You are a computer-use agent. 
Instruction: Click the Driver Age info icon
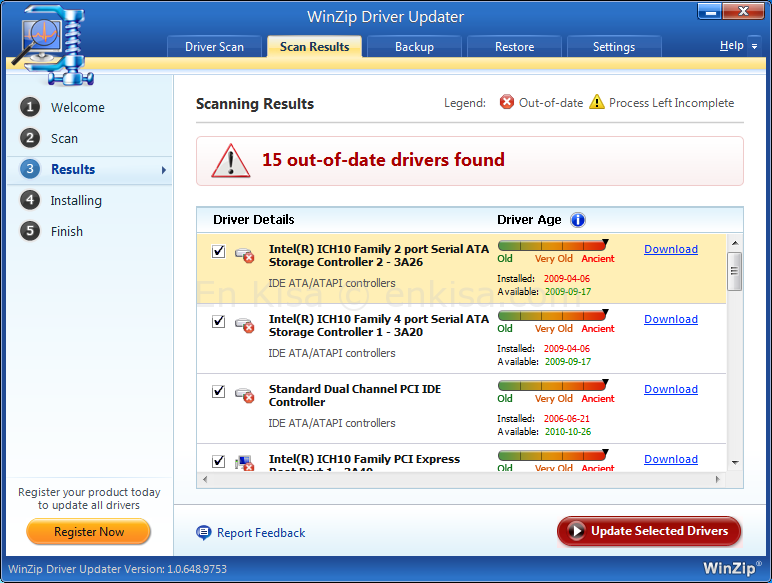click(578, 220)
